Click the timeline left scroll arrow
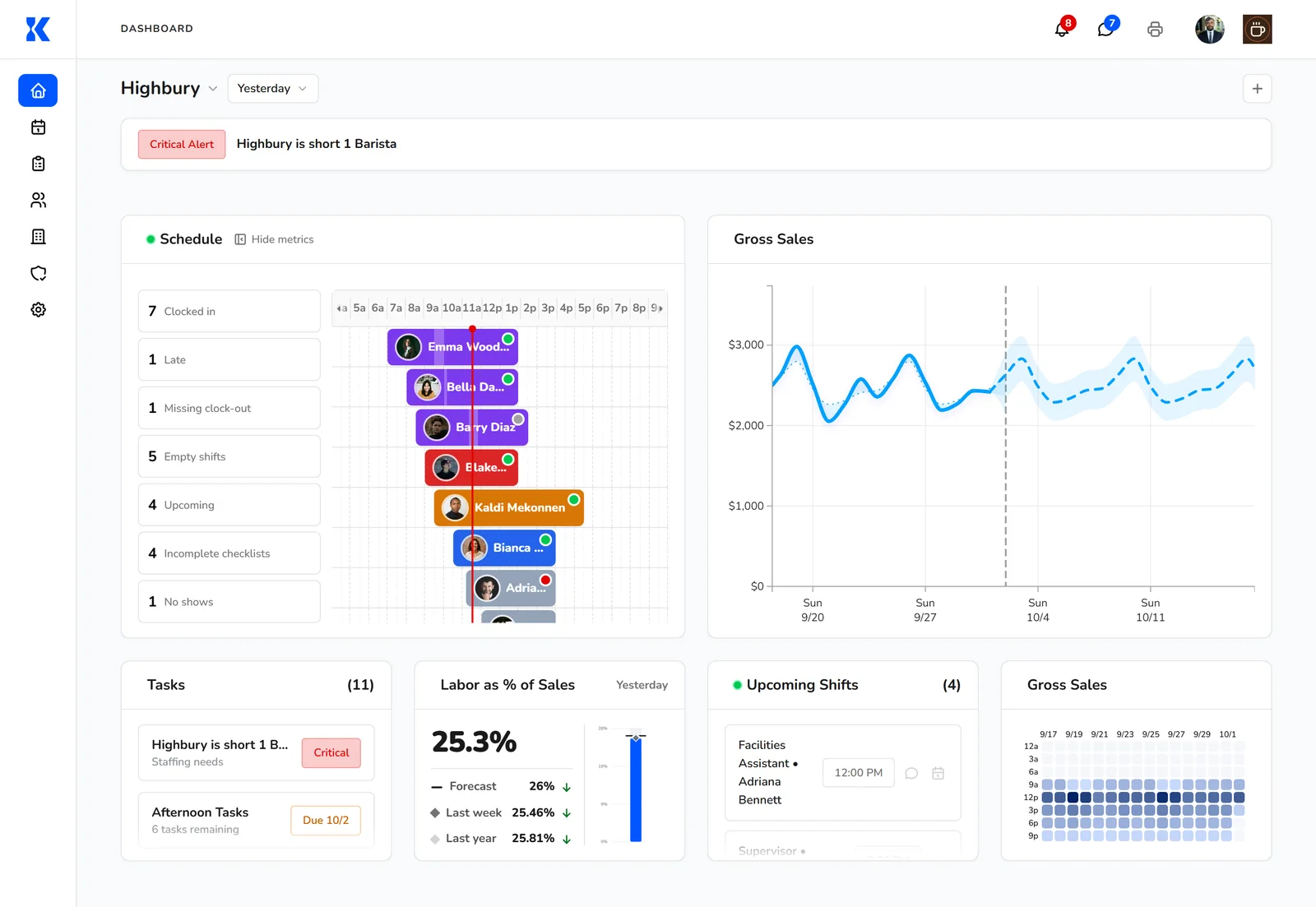The height and width of the screenshot is (907, 1316). [340, 308]
